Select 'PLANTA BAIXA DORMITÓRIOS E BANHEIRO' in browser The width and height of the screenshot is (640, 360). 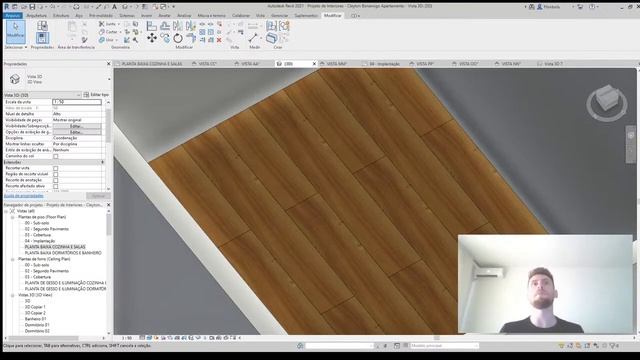click(x=63, y=253)
